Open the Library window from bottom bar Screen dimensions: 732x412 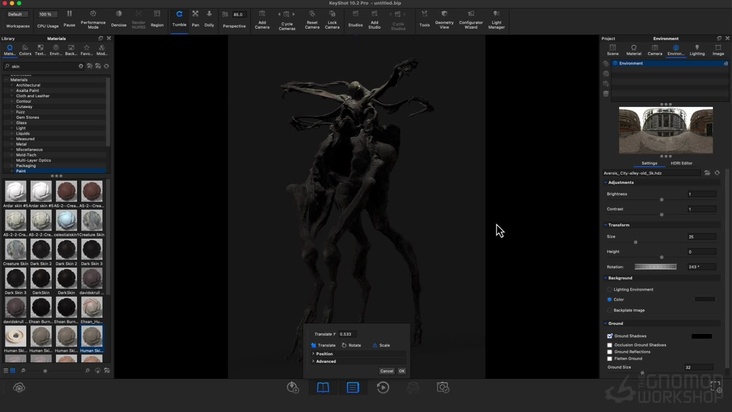[323, 388]
